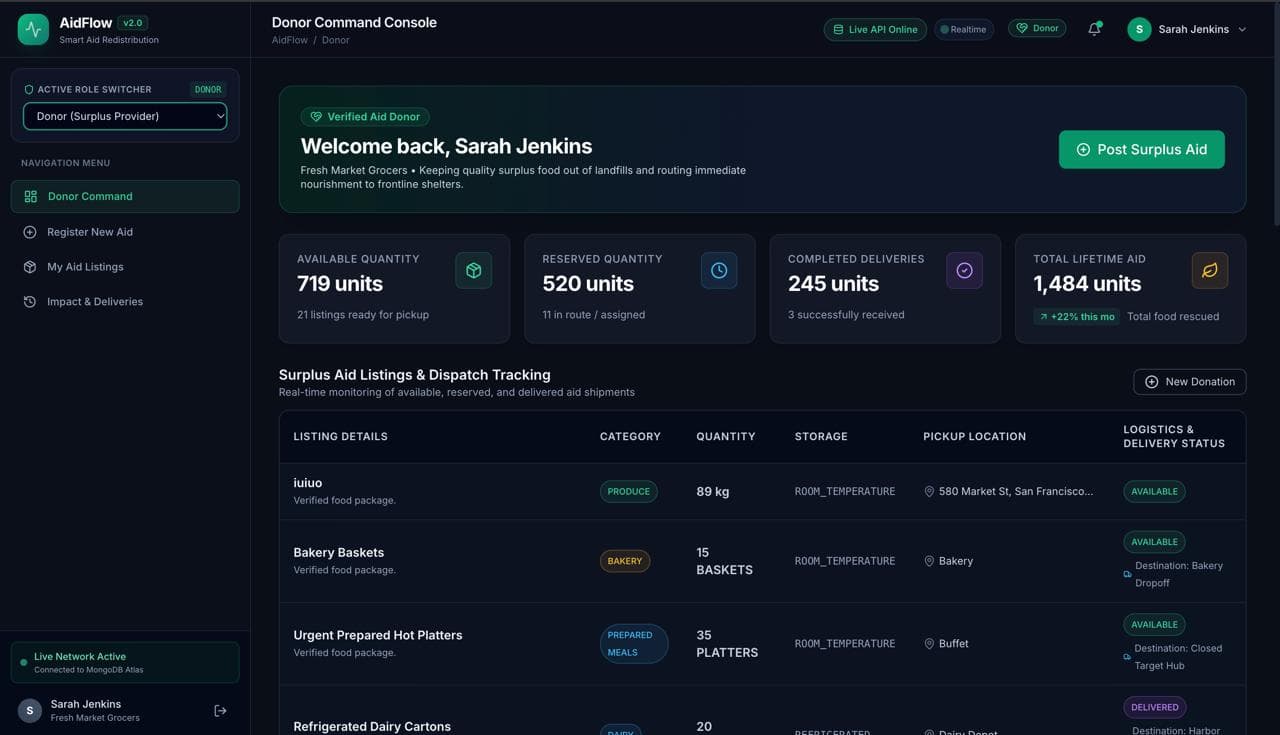Screen dimensions: 1280x735
Task: Click the Post Surplus Aid button
Action: 1141,149
